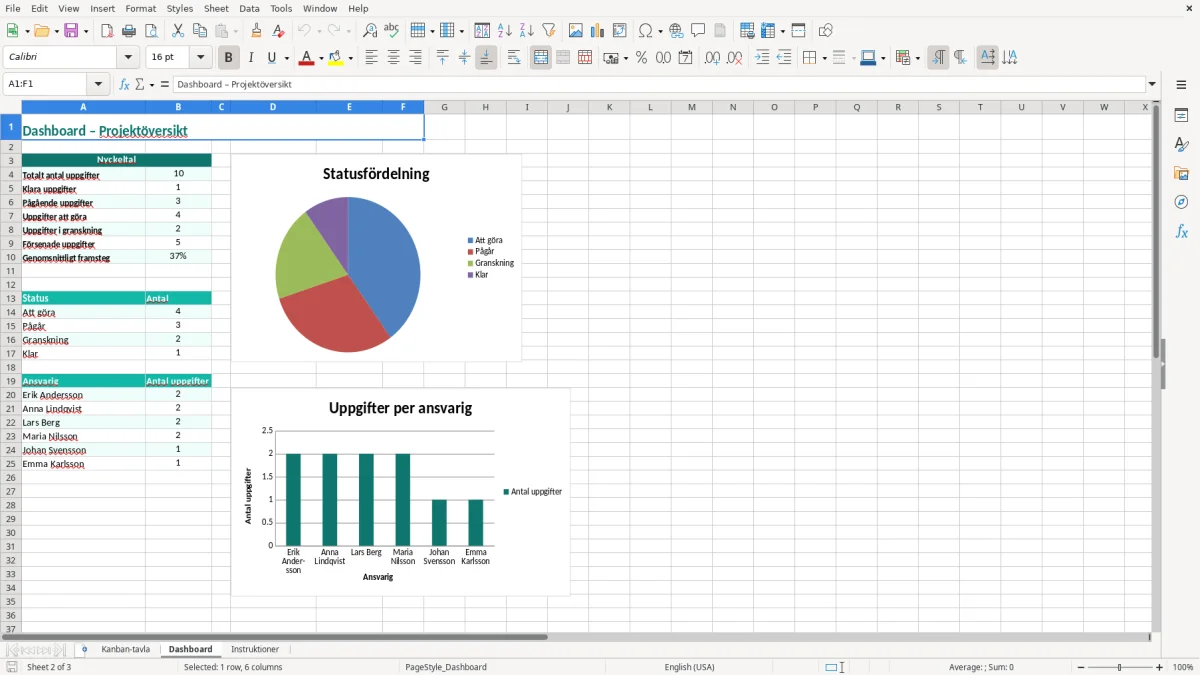Image resolution: width=1200 pixels, height=675 pixels.
Task: Export directly as PDF
Action: click(x=107, y=31)
